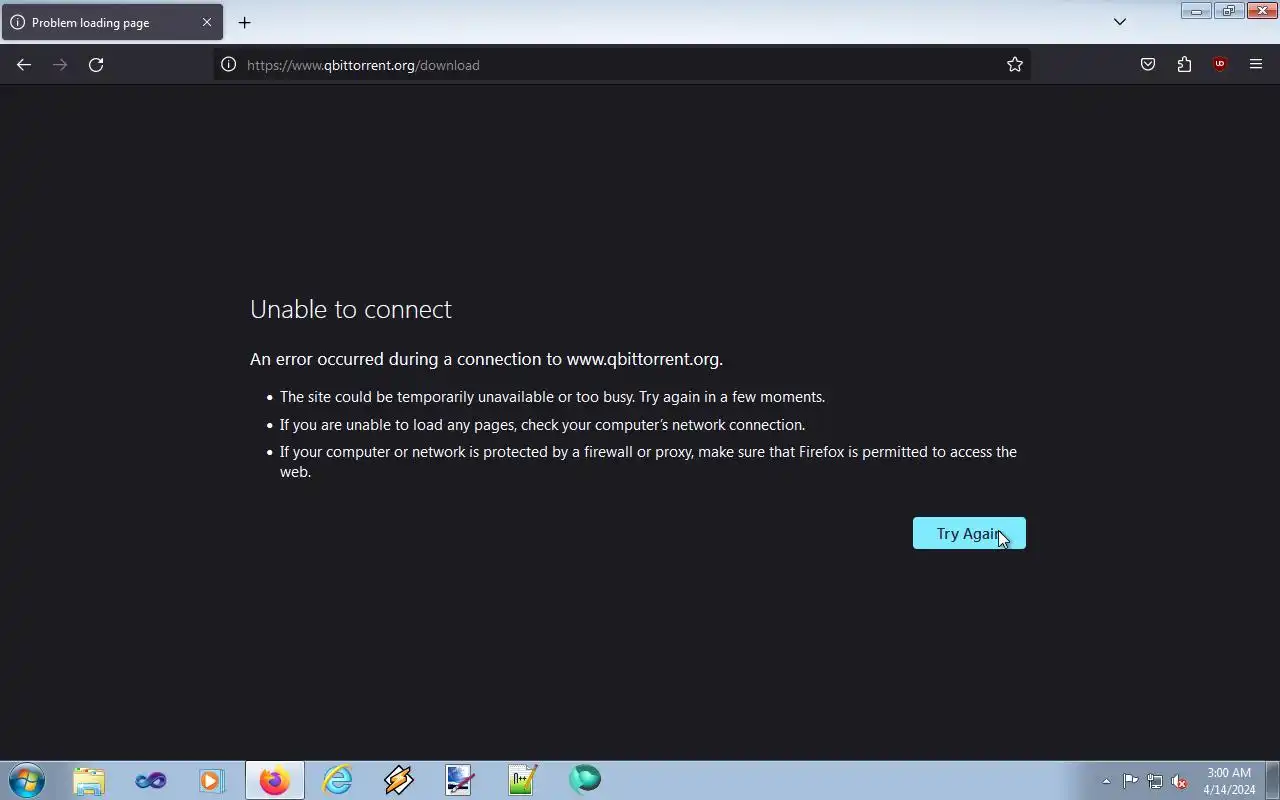Click the 'Unable to connect' heading
Image resolution: width=1280 pixels, height=800 pixels.
(x=351, y=309)
